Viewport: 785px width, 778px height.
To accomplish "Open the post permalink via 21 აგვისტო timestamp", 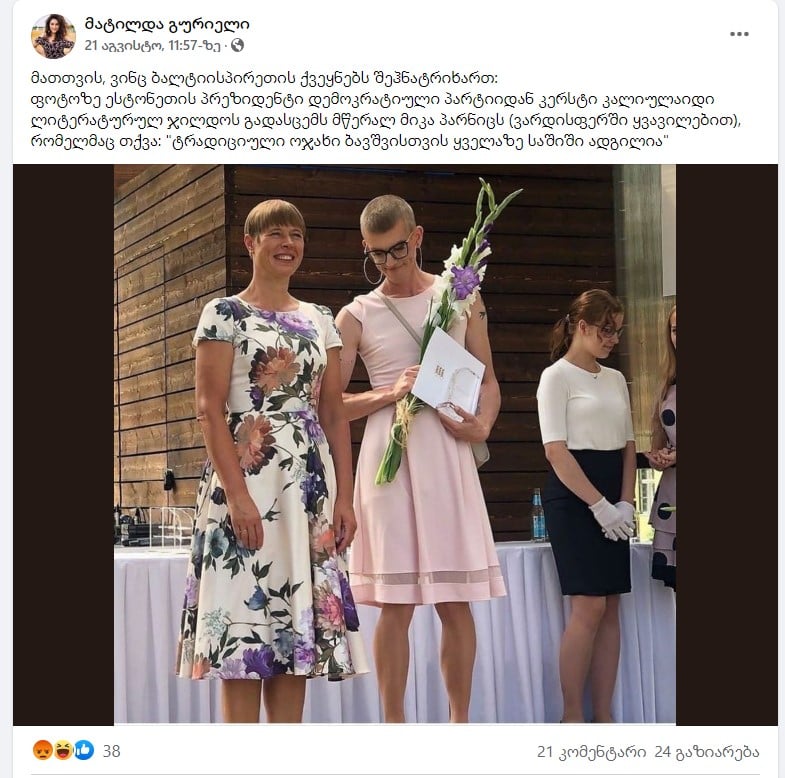I will (152, 46).
